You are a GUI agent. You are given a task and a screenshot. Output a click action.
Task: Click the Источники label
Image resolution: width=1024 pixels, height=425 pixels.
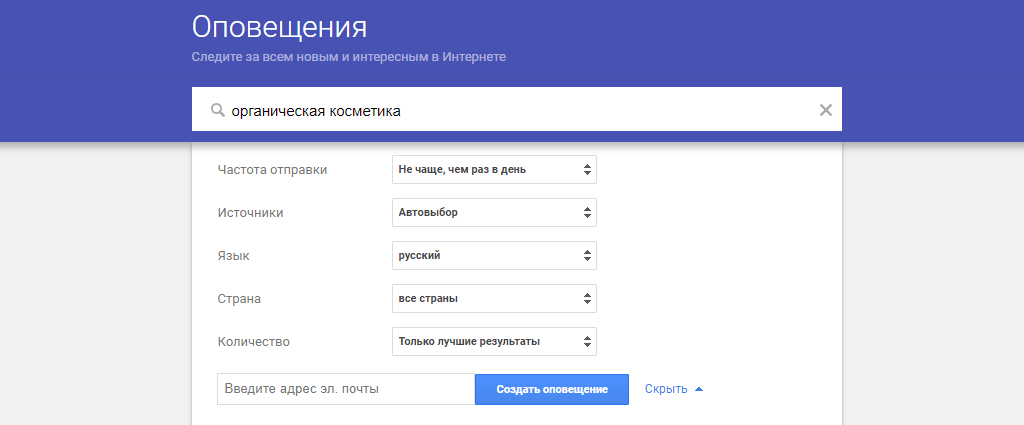(x=251, y=213)
